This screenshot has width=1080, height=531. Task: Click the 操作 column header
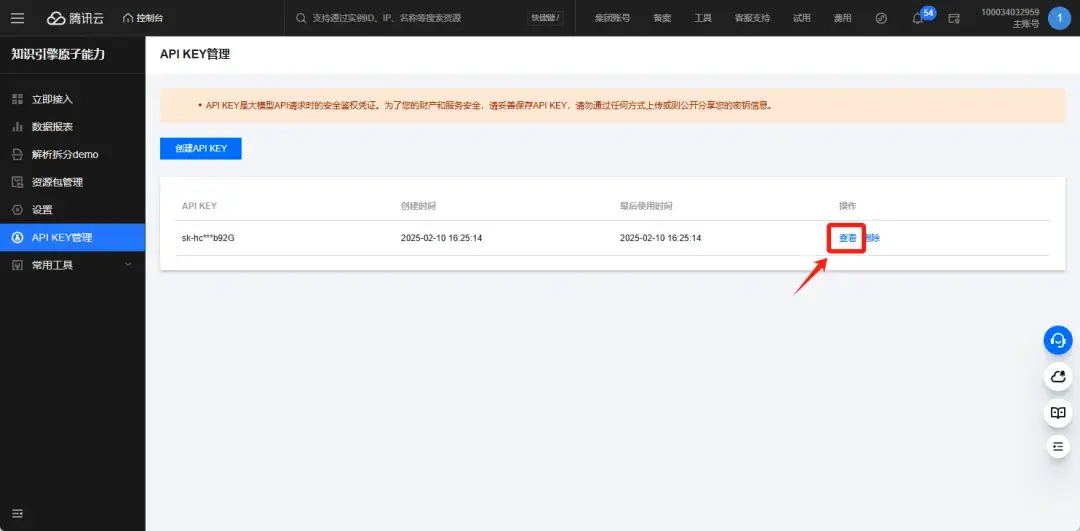(x=847, y=206)
